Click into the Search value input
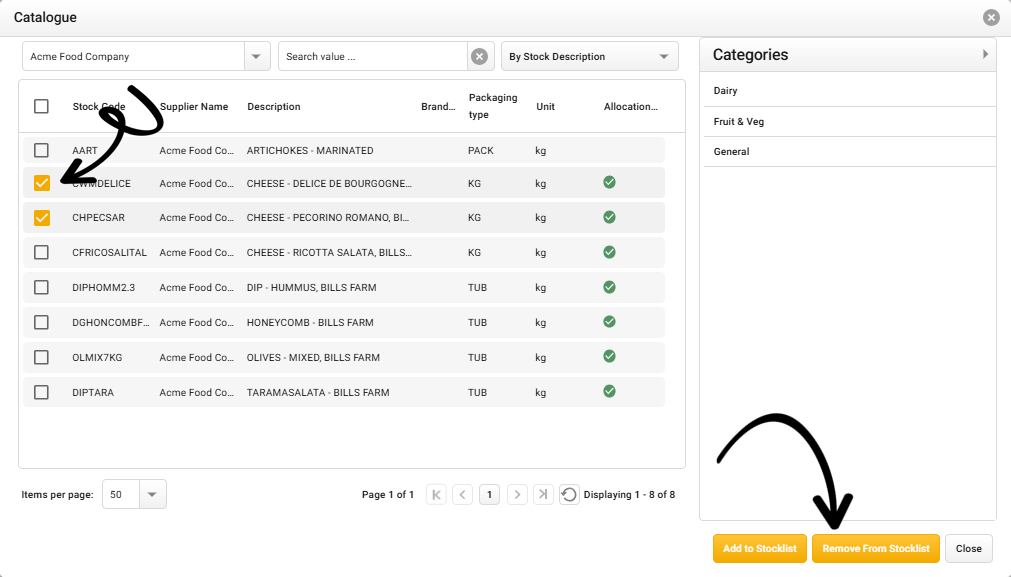 click(x=372, y=57)
